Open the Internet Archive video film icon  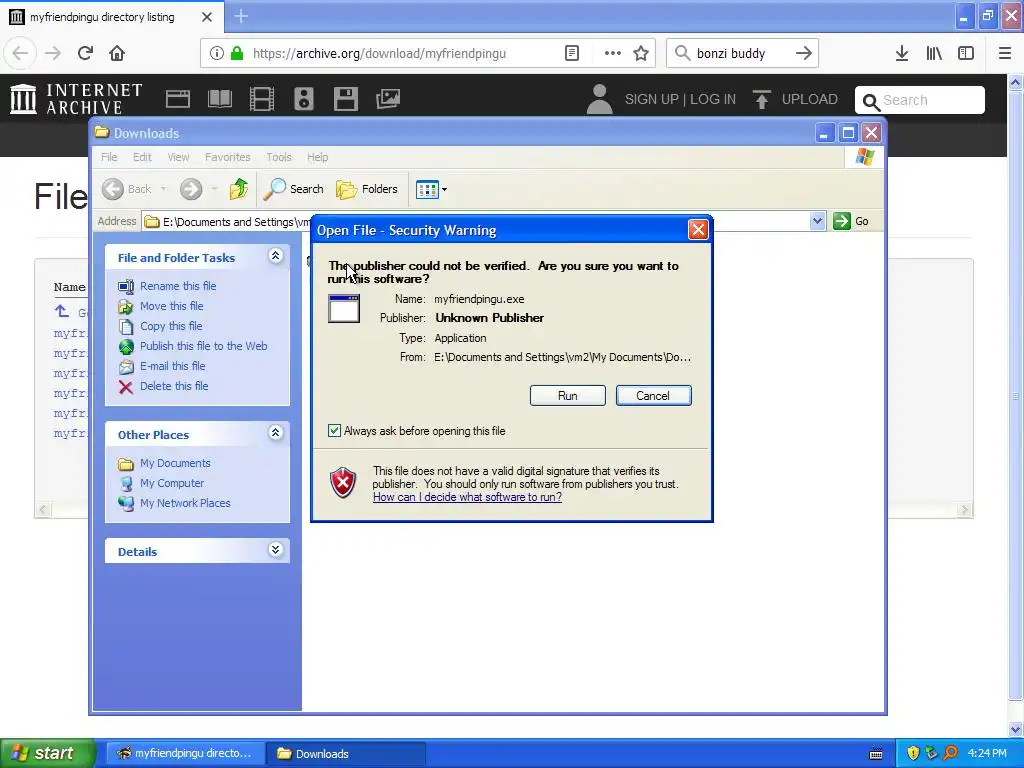tap(262, 99)
